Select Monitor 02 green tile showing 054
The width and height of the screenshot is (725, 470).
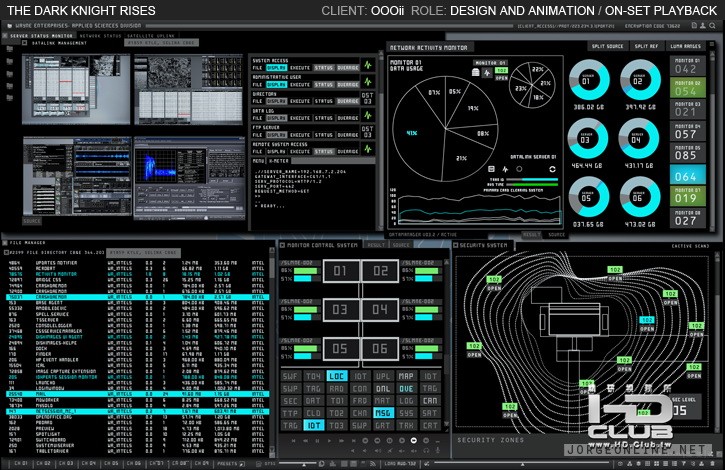click(688, 88)
